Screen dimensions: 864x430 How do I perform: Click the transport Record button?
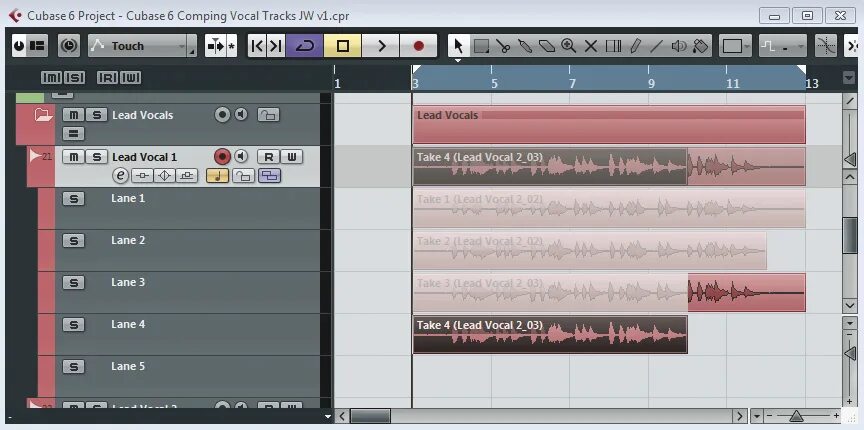point(418,46)
